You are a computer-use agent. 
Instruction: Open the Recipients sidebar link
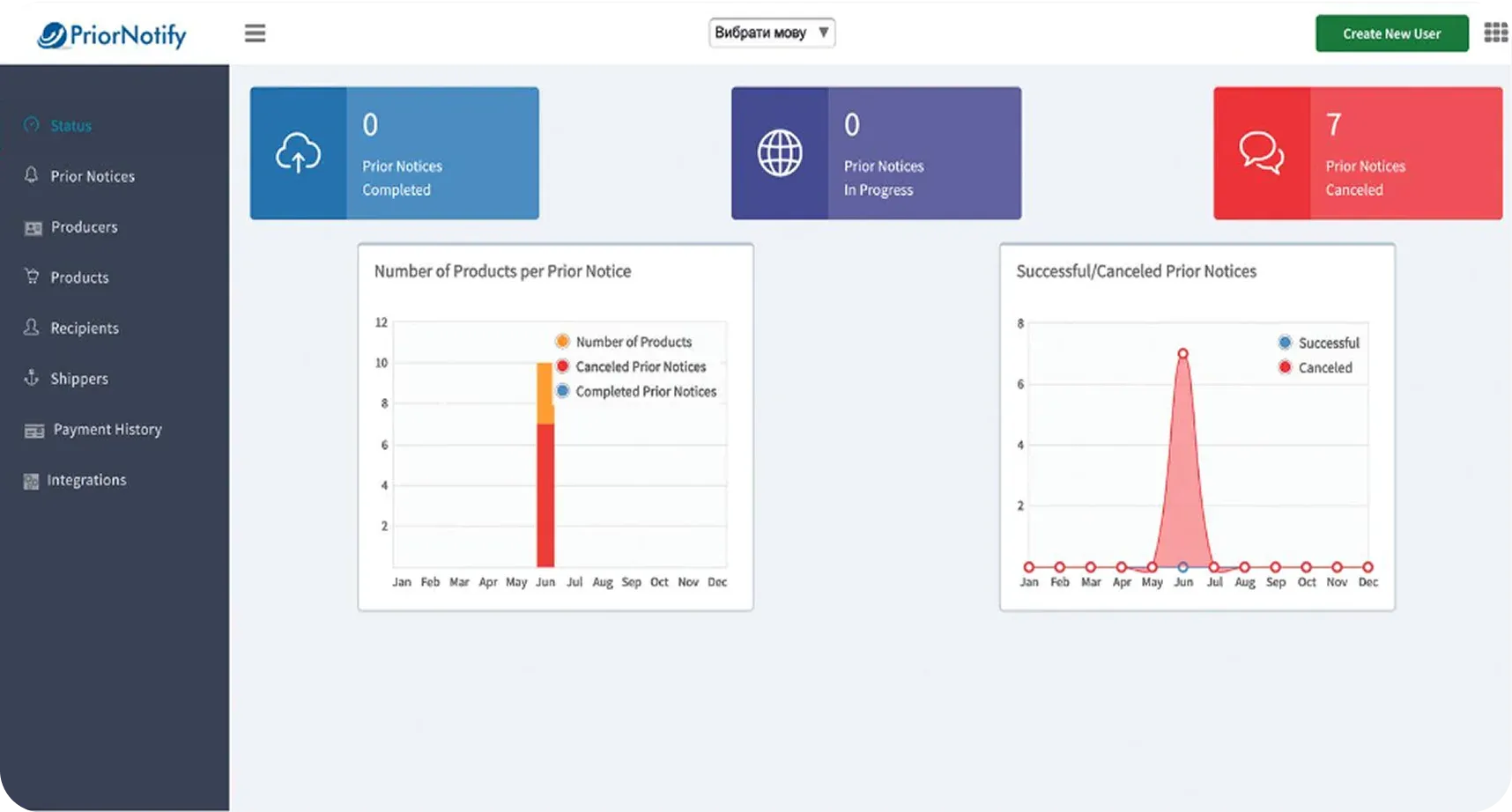click(84, 328)
